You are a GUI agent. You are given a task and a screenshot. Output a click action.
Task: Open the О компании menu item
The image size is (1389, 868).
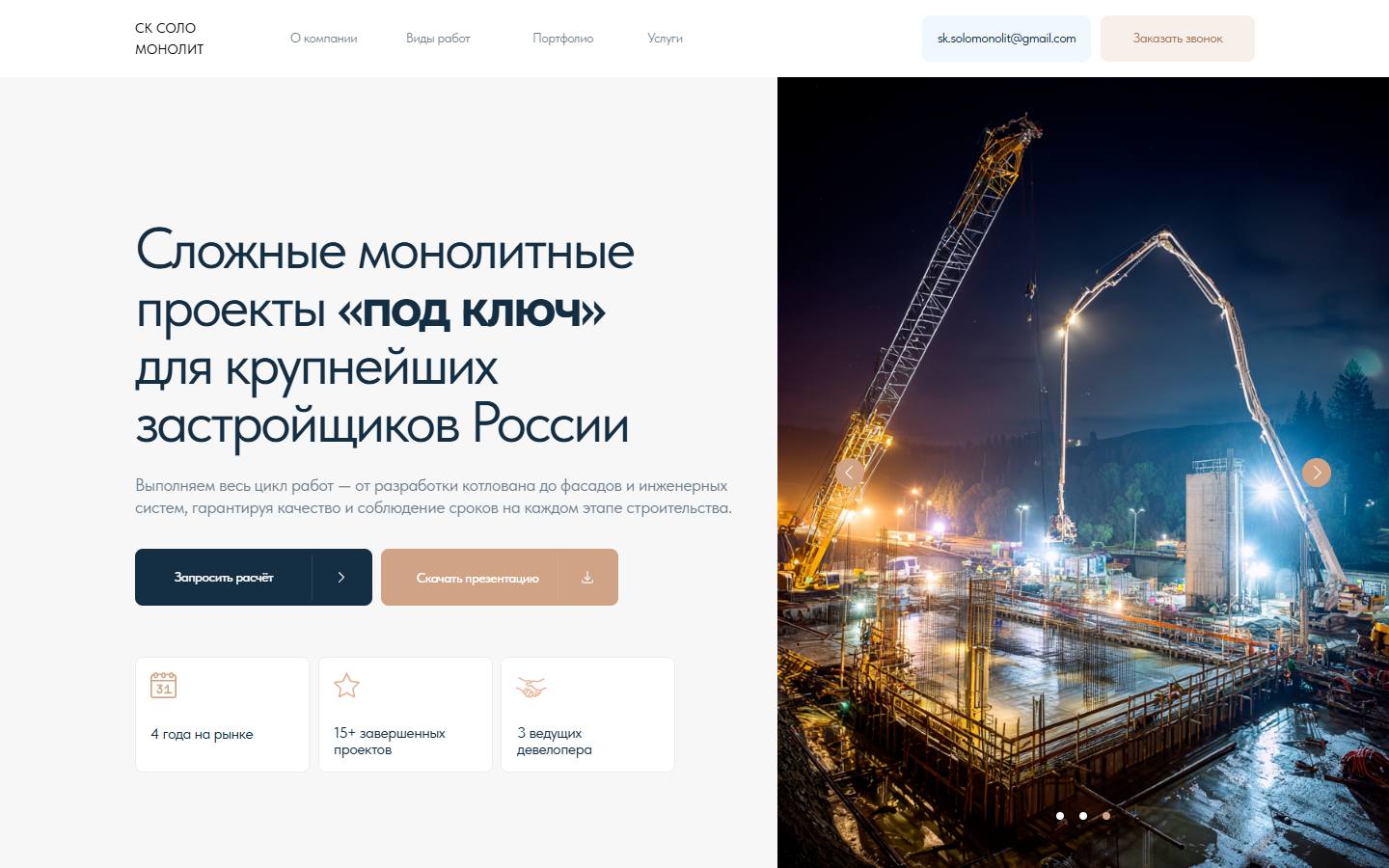324,39
